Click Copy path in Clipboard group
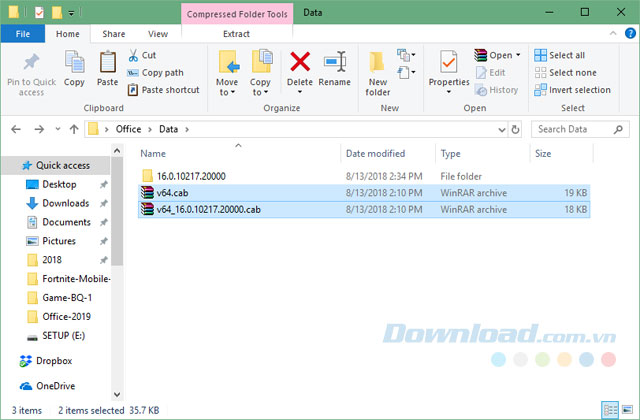The image size is (640, 420). point(156,73)
